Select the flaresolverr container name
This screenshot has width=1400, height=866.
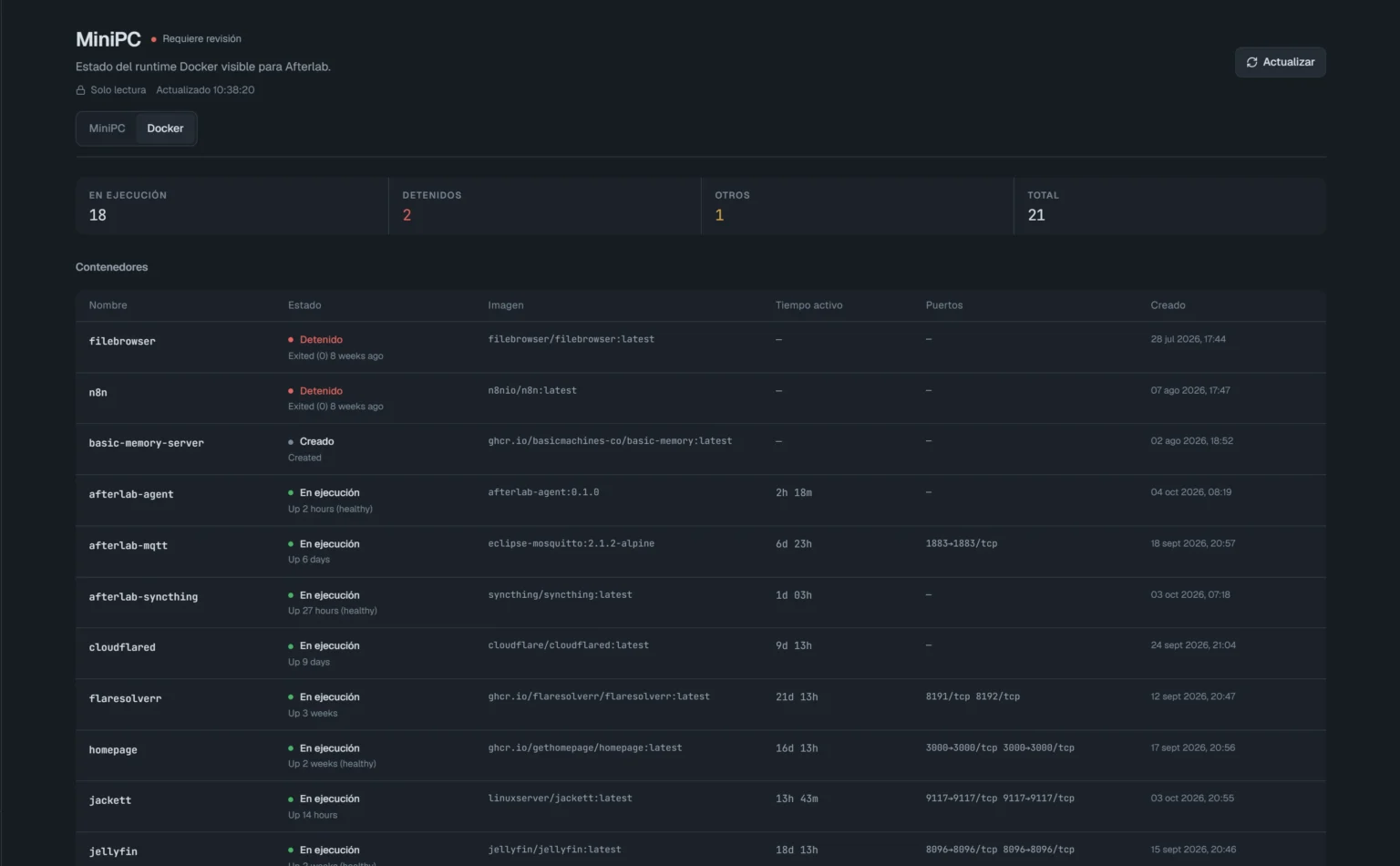point(125,699)
